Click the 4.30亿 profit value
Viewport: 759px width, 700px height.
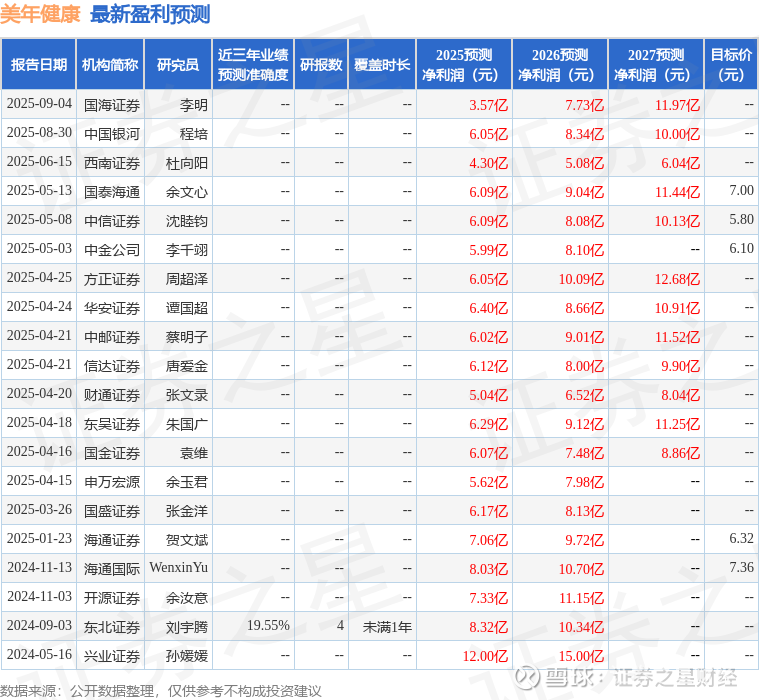488,163
